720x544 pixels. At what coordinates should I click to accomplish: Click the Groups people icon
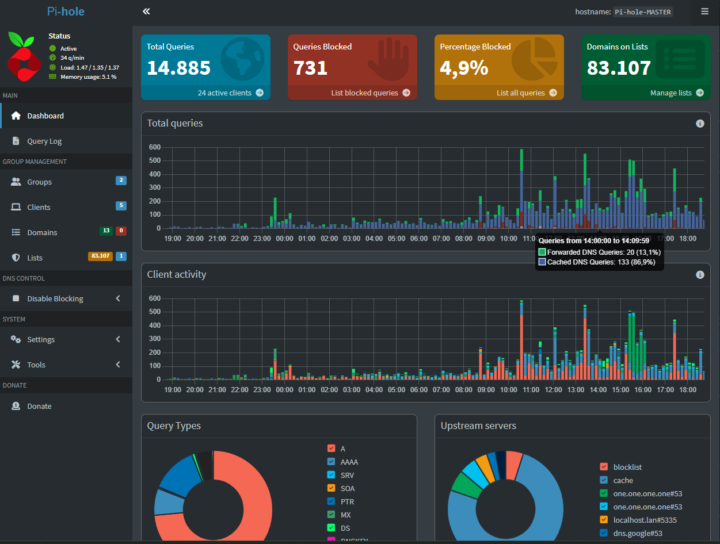pos(16,182)
